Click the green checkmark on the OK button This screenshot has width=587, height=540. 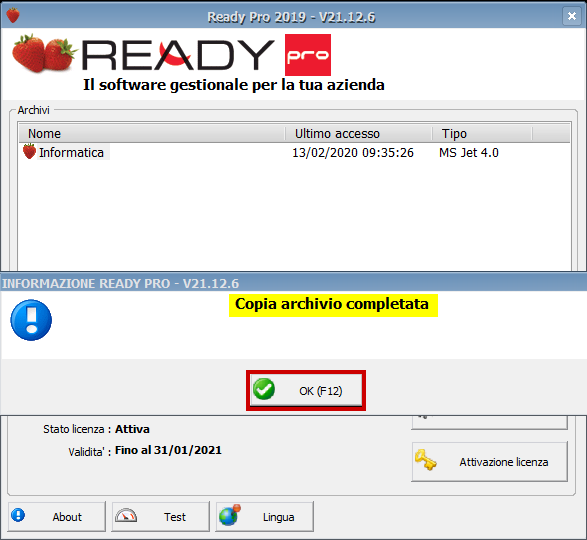(x=264, y=389)
